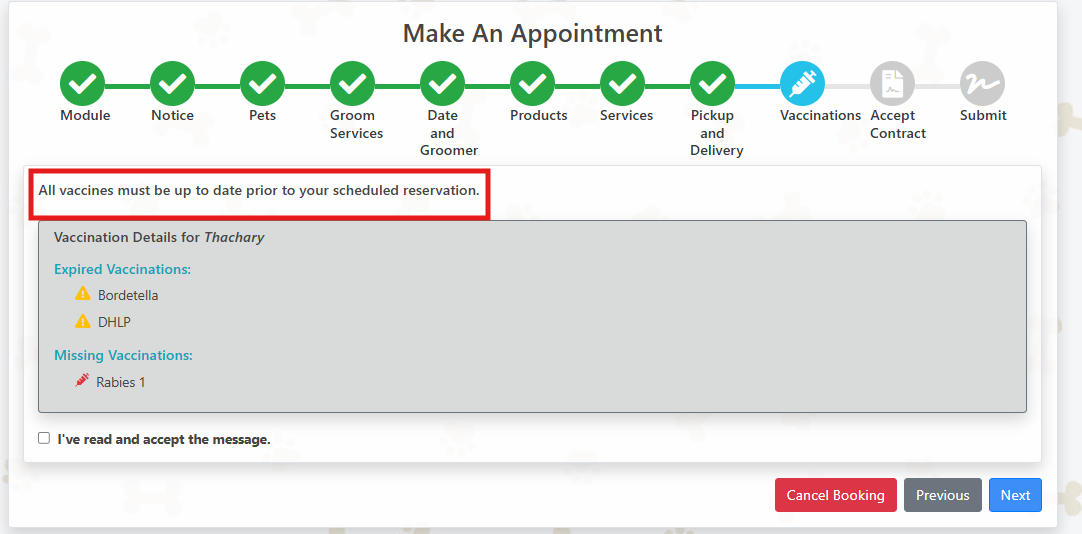Viewport: 1082px width, 534px height.
Task: Return to the Services step icon
Action: [623, 84]
